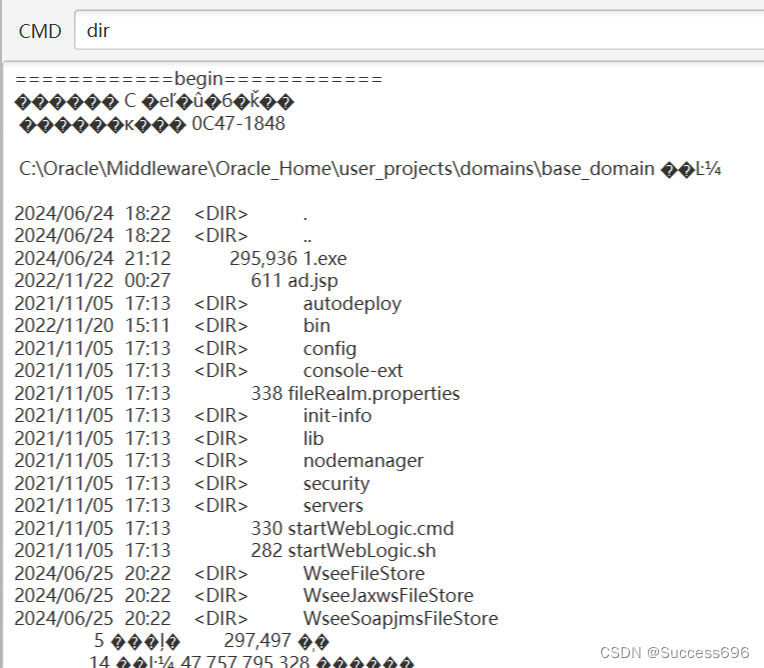764x668 pixels.
Task: Click the 2022/11/20 15:11 timestamp
Action: [93, 325]
